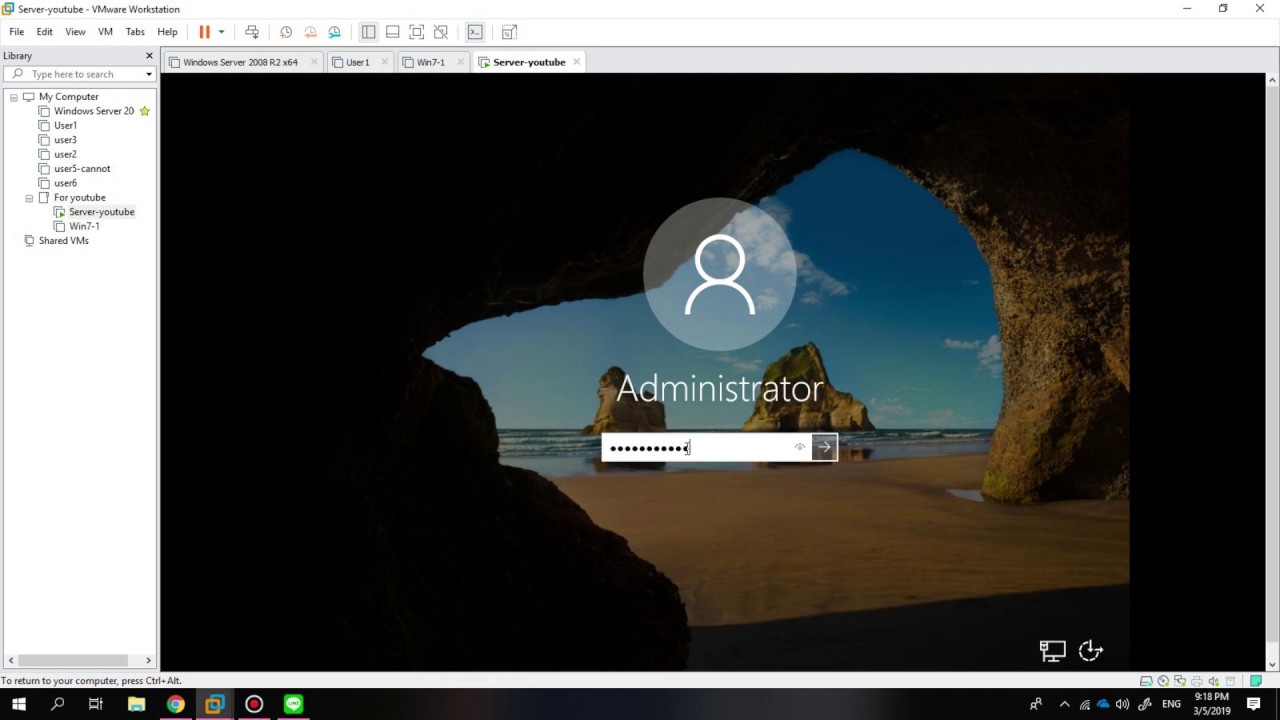Viewport: 1280px width, 720px height.
Task: Open the Edit menu
Action: [x=45, y=32]
